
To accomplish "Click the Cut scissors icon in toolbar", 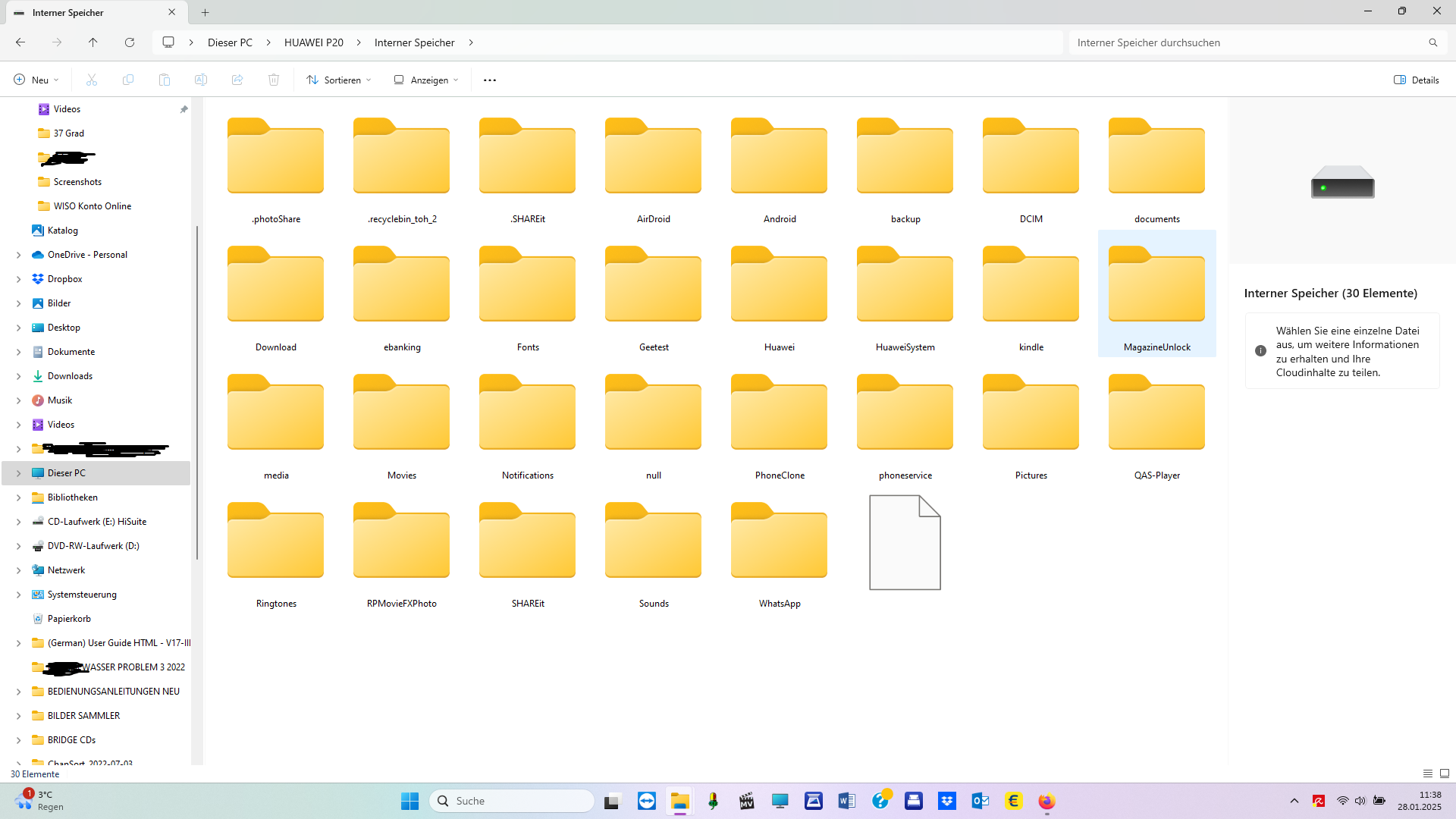I will (92, 80).
